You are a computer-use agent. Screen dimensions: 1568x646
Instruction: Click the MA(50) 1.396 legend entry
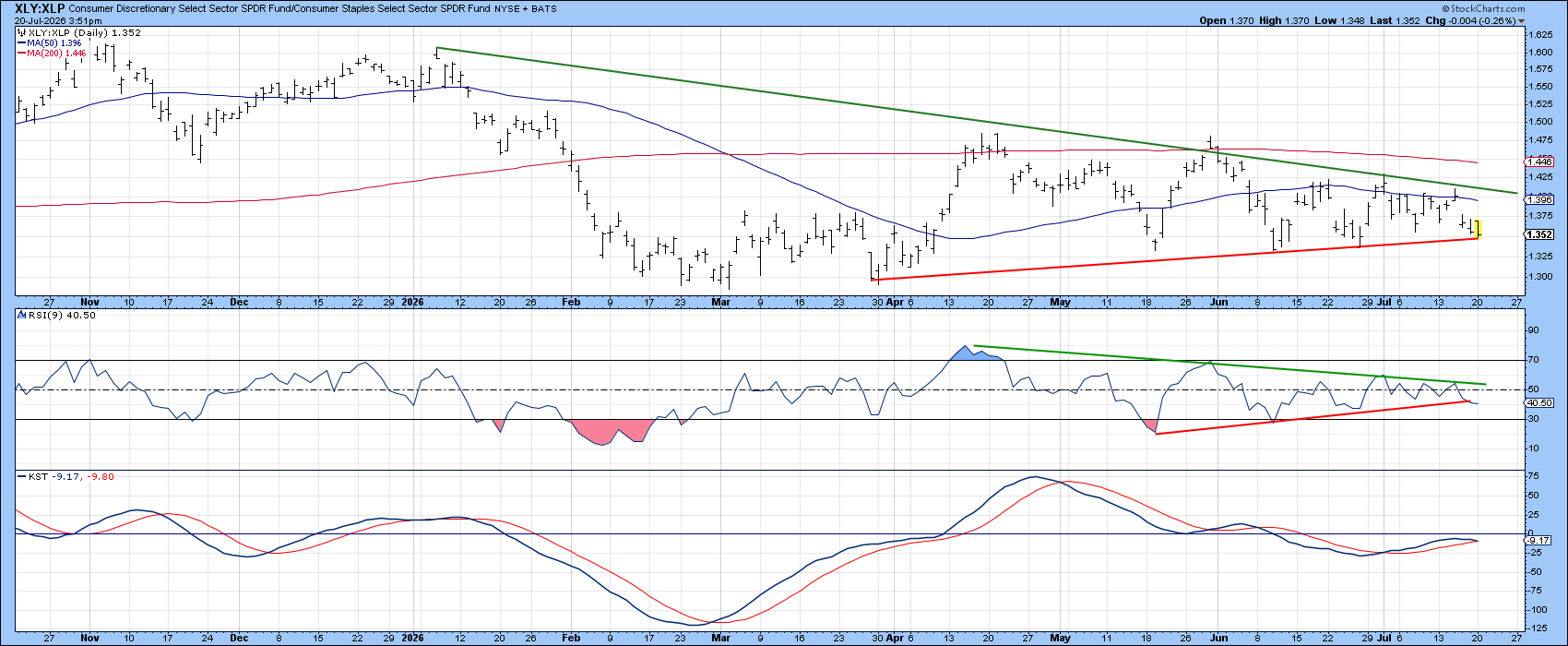tap(50, 42)
